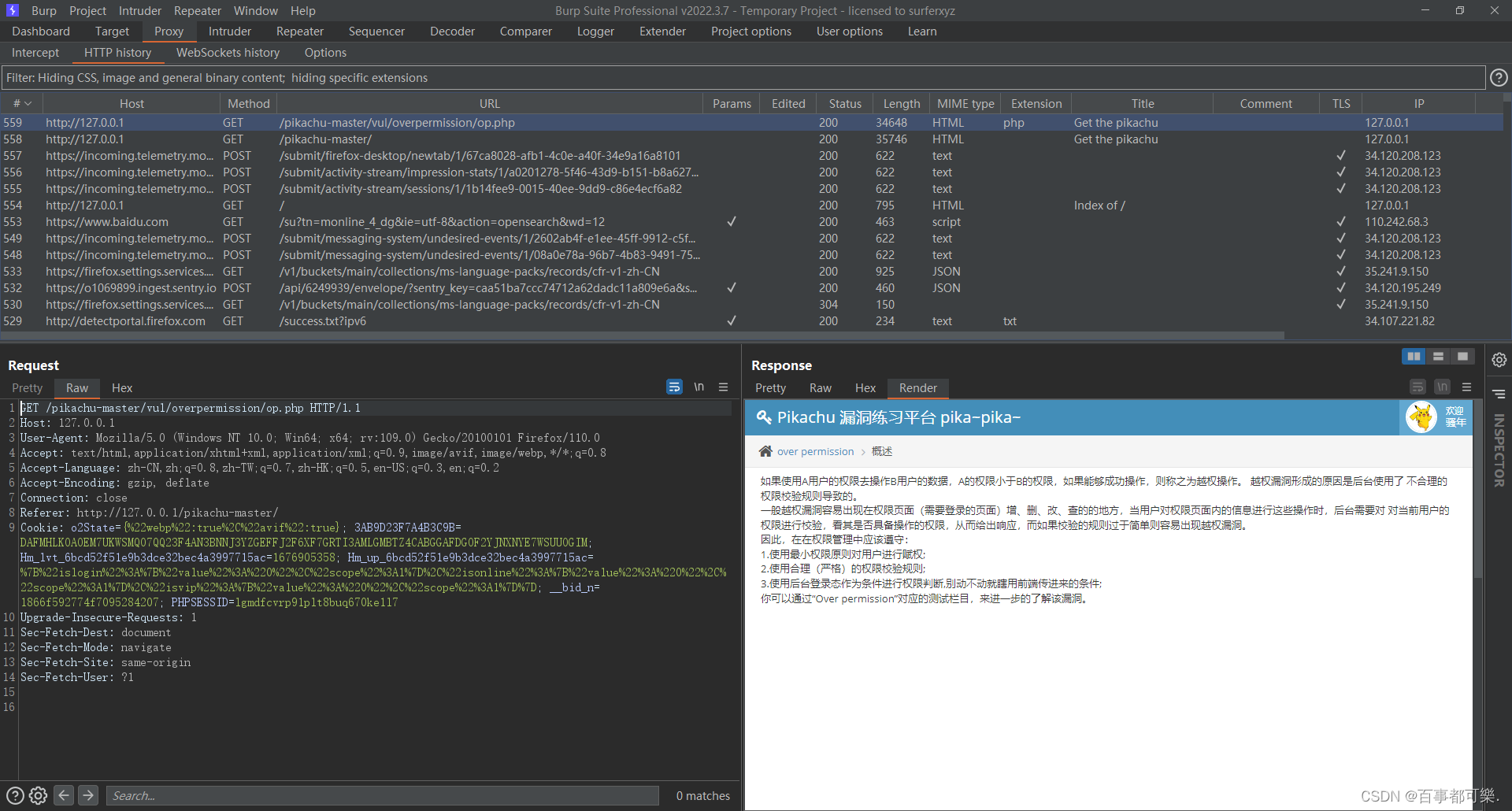Open Response panel hamburger menu
The image size is (1512, 811).
[x=1466, y=387]
